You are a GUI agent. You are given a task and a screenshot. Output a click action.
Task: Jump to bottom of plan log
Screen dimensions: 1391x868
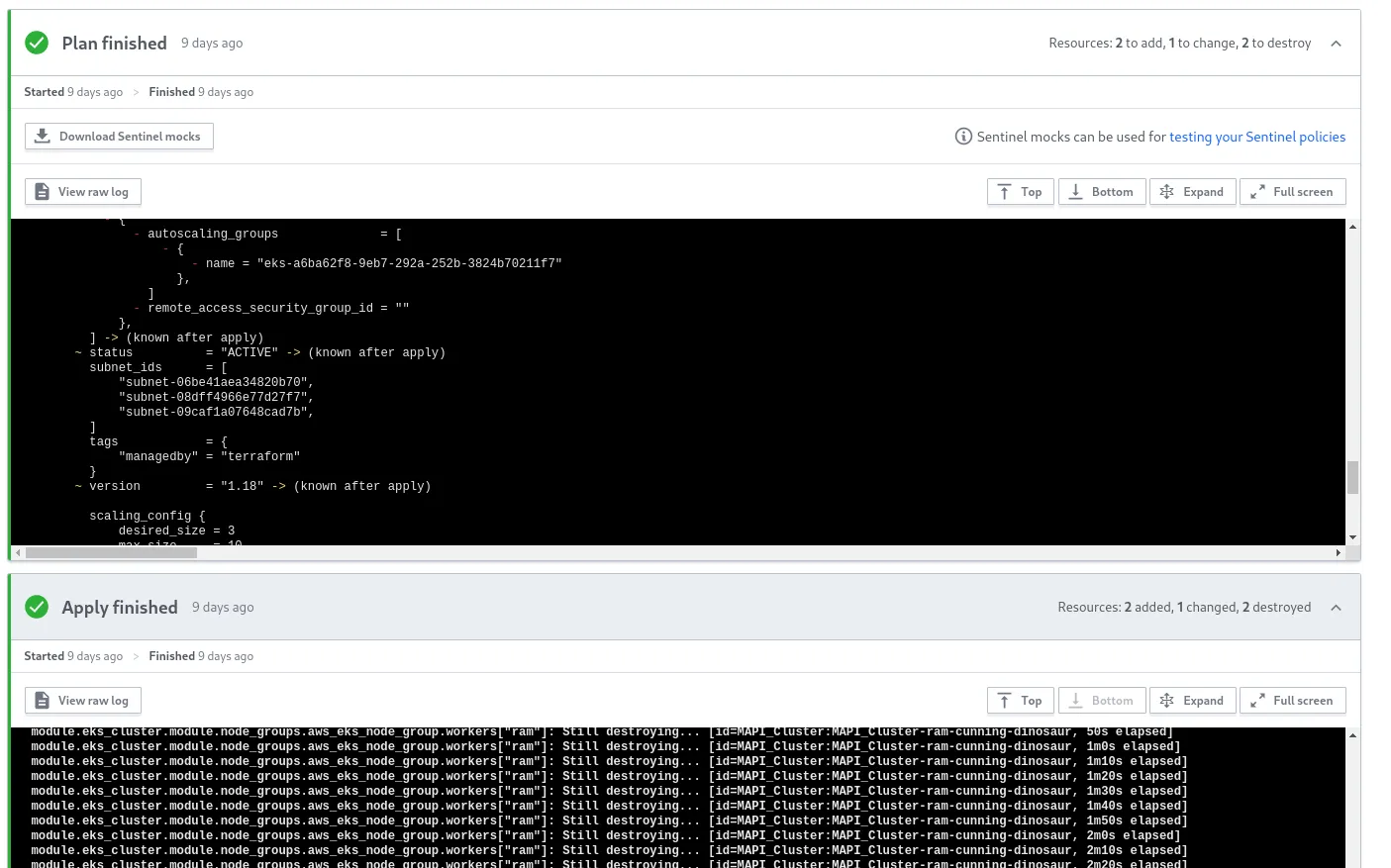tap(1101, 192)
